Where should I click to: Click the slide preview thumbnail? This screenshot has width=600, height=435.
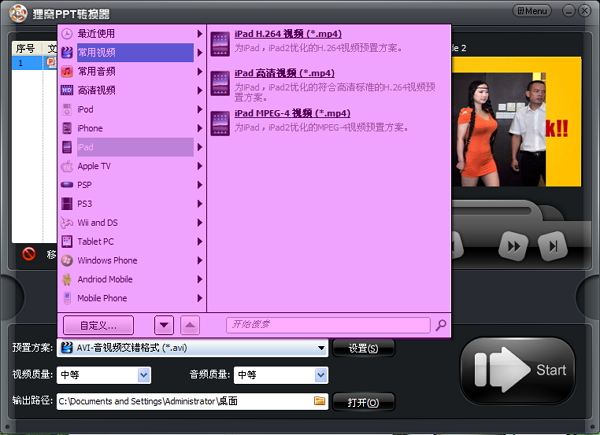517,122
